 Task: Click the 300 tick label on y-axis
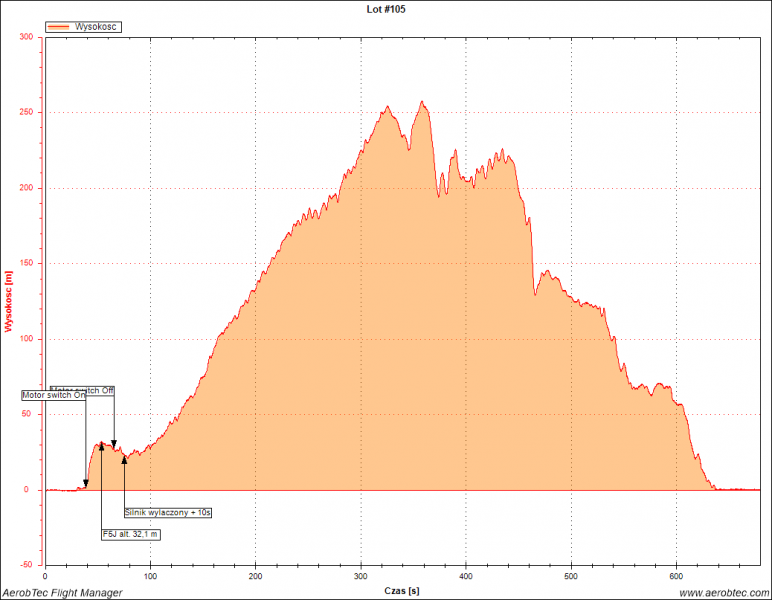tap(26, 37)
